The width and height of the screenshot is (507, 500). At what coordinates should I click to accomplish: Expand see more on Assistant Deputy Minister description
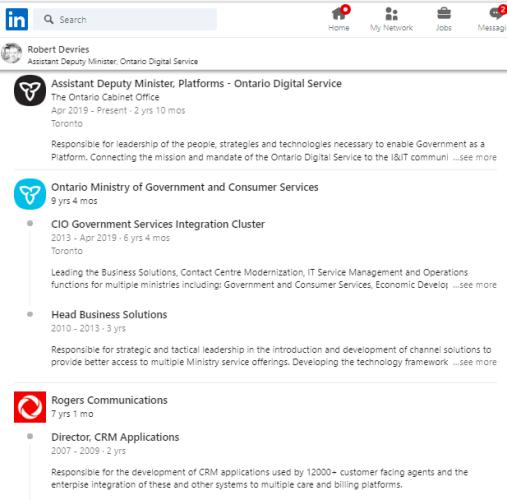click(475, 157)
